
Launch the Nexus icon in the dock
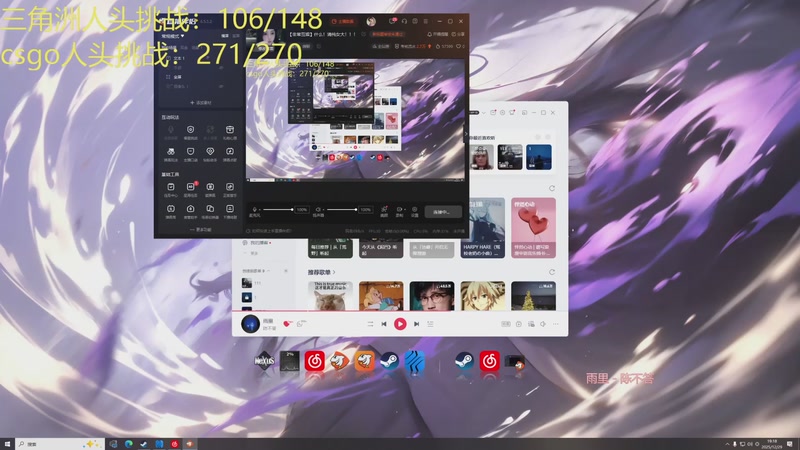click(x=264, y=361)
